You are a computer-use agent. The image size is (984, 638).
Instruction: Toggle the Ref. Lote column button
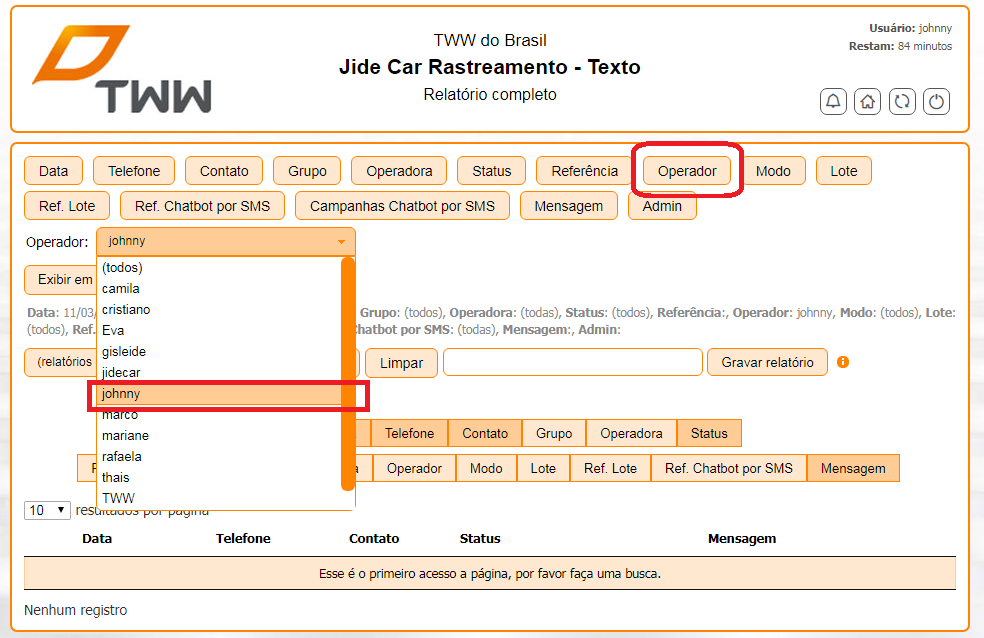tap(610, 469)
